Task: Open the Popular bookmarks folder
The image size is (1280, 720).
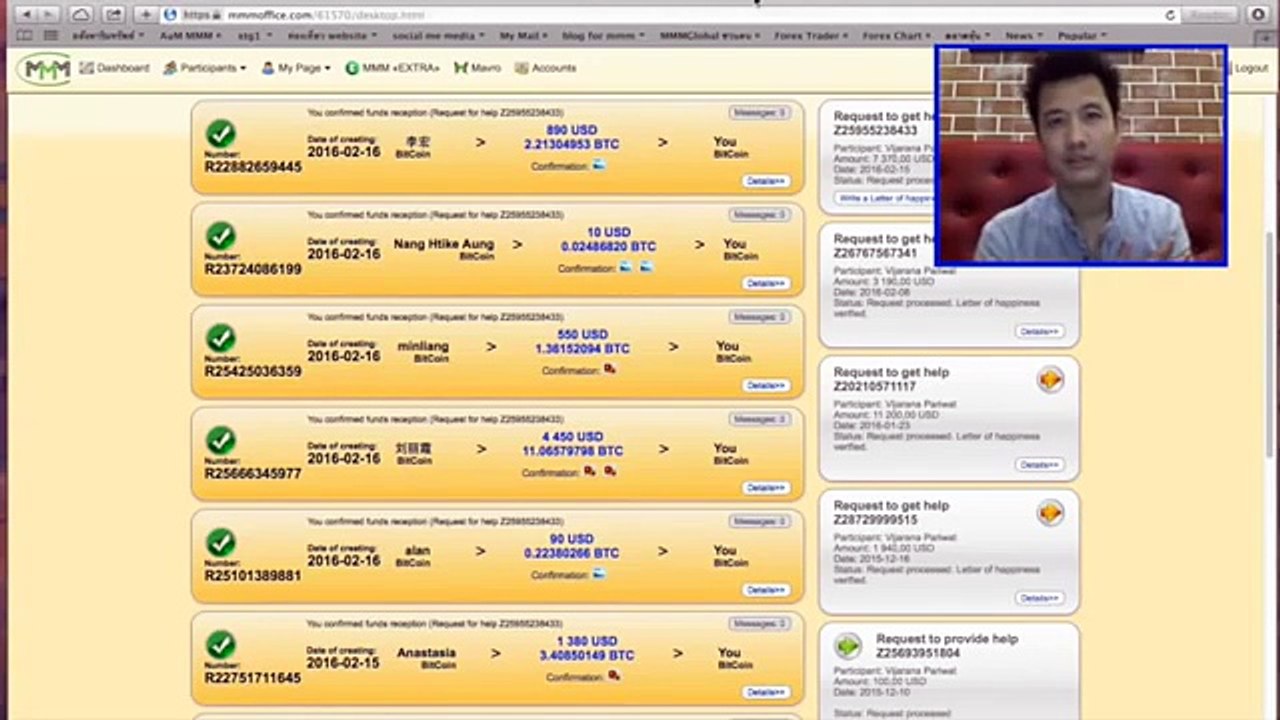Action: [x=1082, y=36]
